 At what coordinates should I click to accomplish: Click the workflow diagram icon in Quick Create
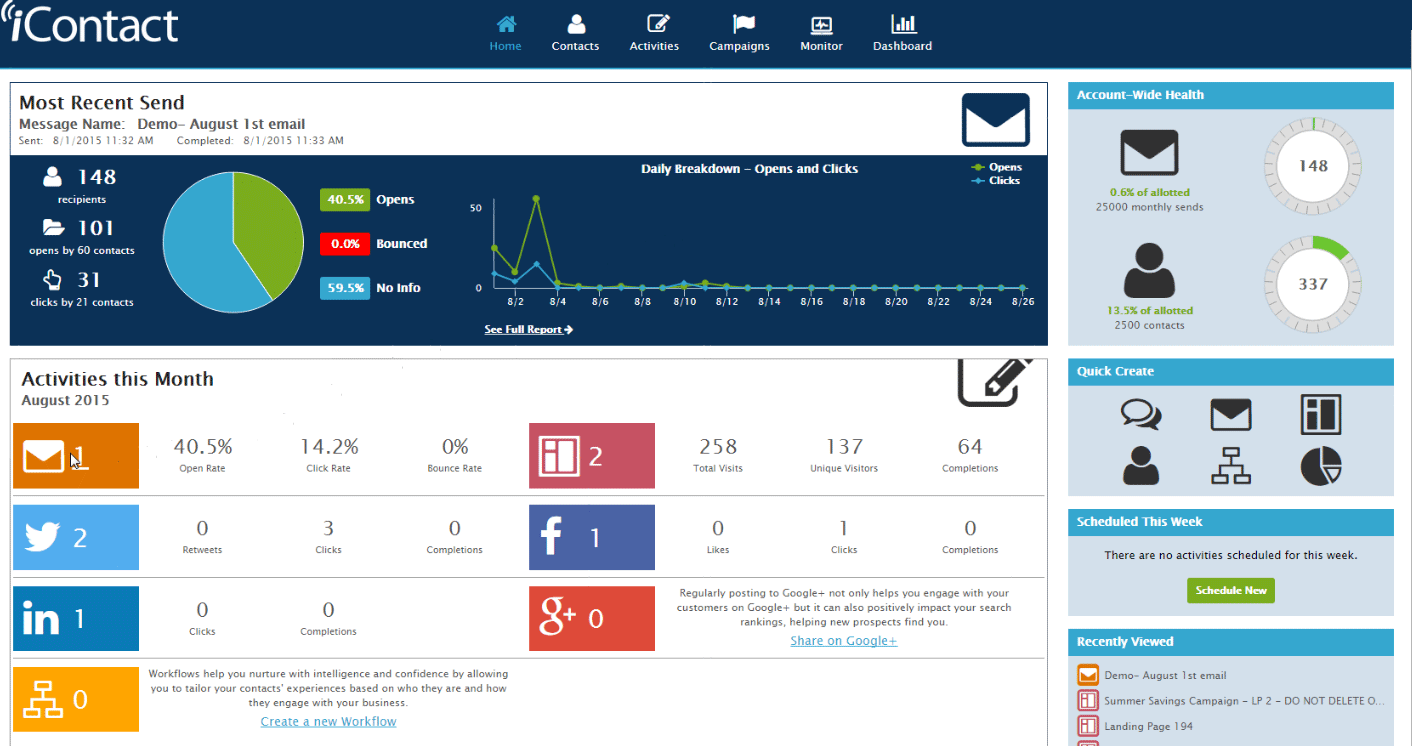pyautogui.click(x=1231, y=465)
